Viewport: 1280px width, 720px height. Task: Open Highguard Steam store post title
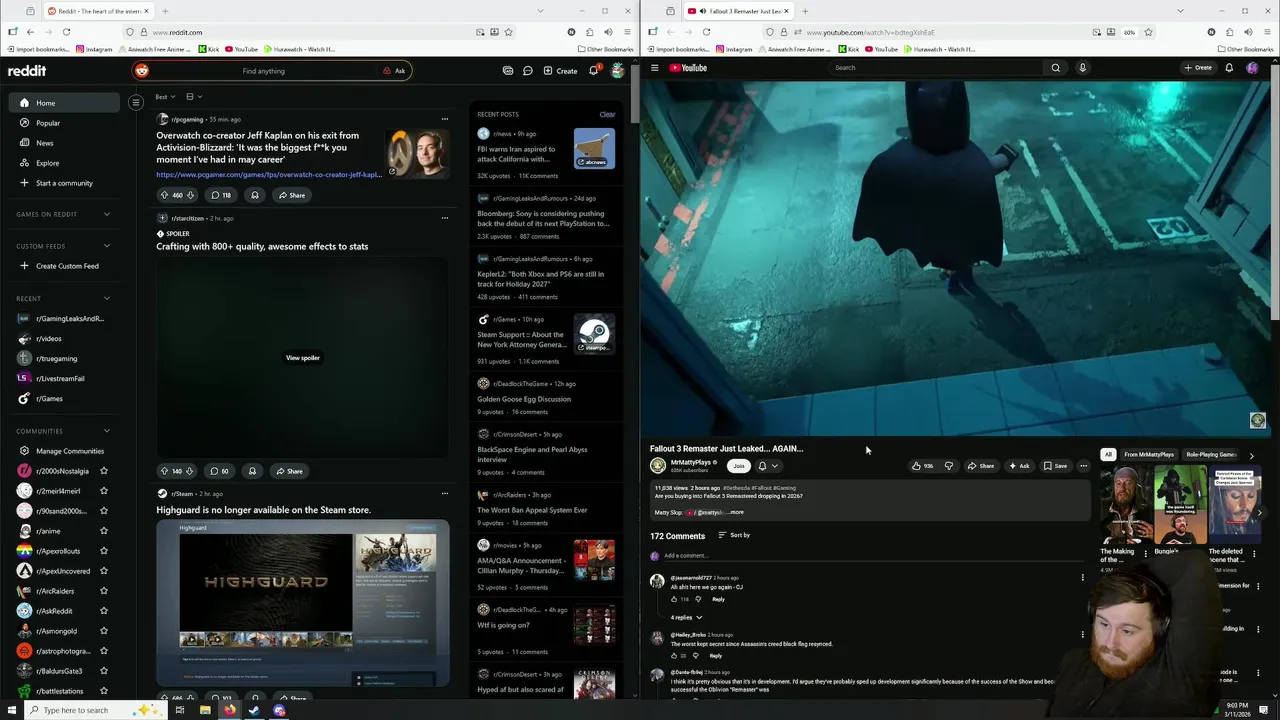click(263, 510)
